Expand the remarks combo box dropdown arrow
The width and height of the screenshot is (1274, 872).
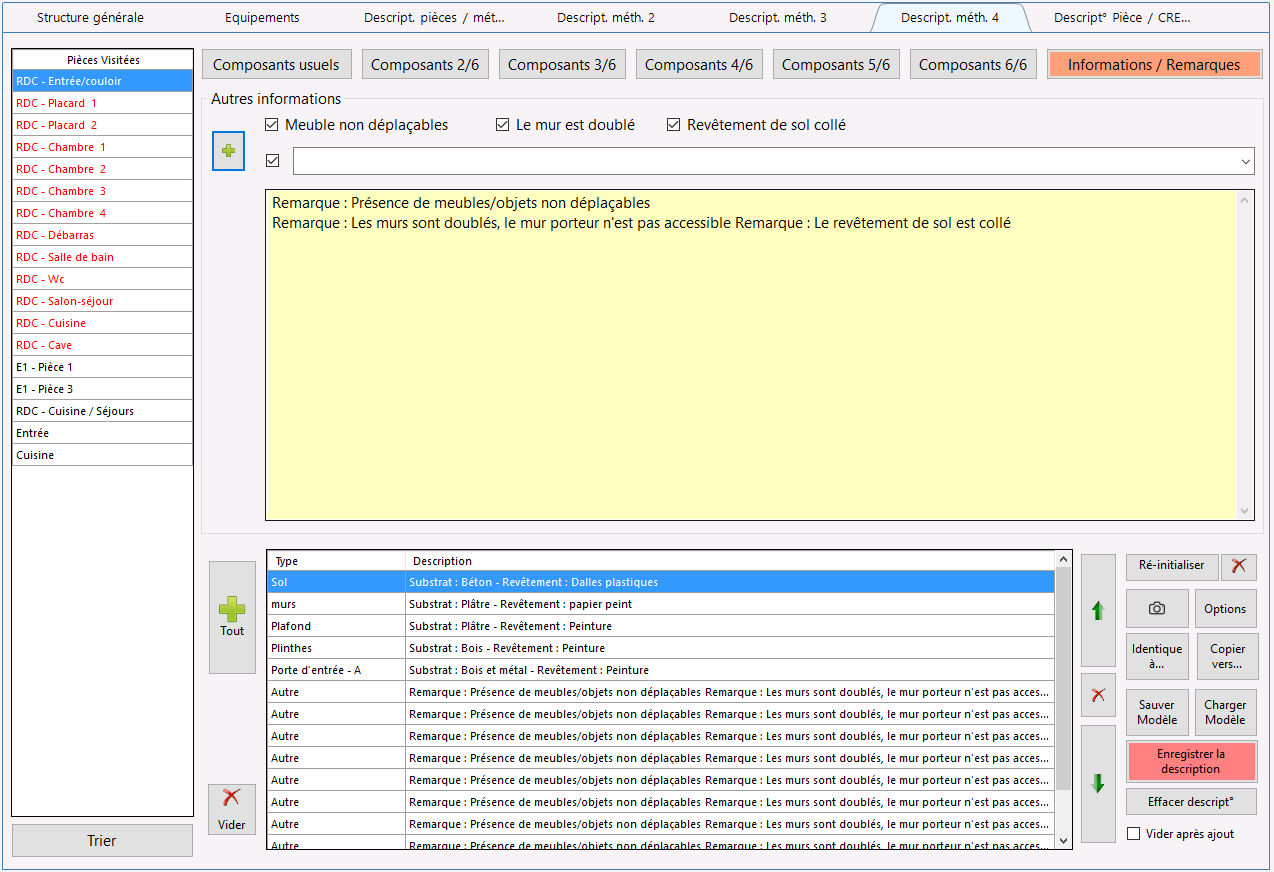tap(1245, 161)
